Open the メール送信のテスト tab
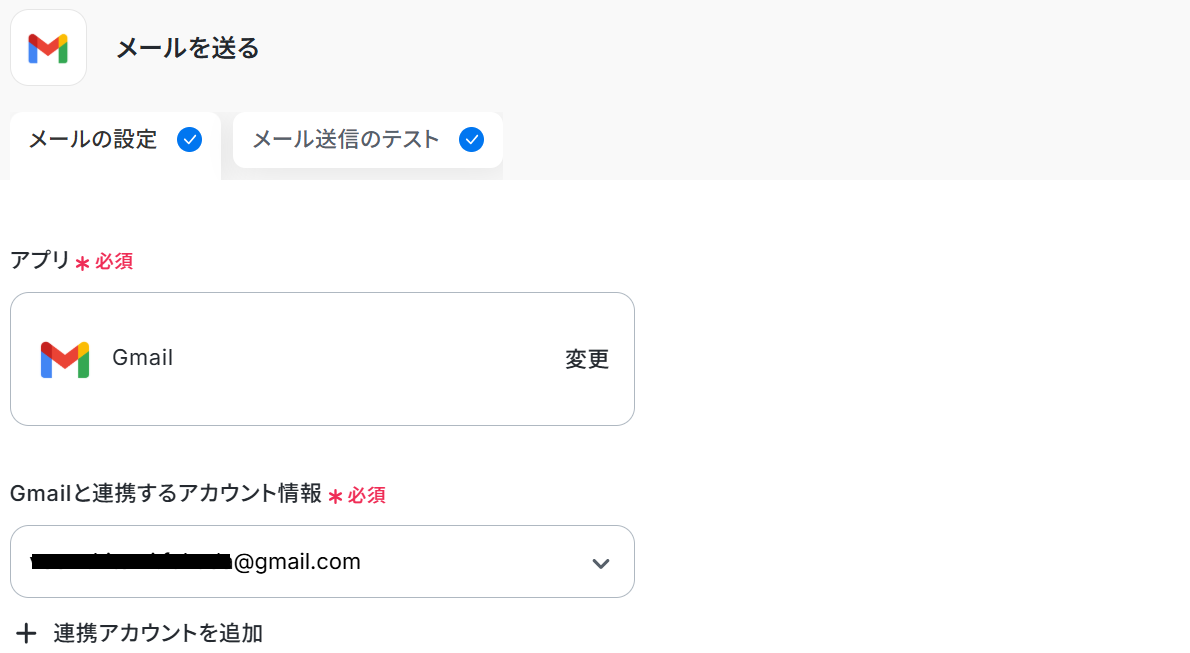1190x653 pixels. click(x=345, y=140)
